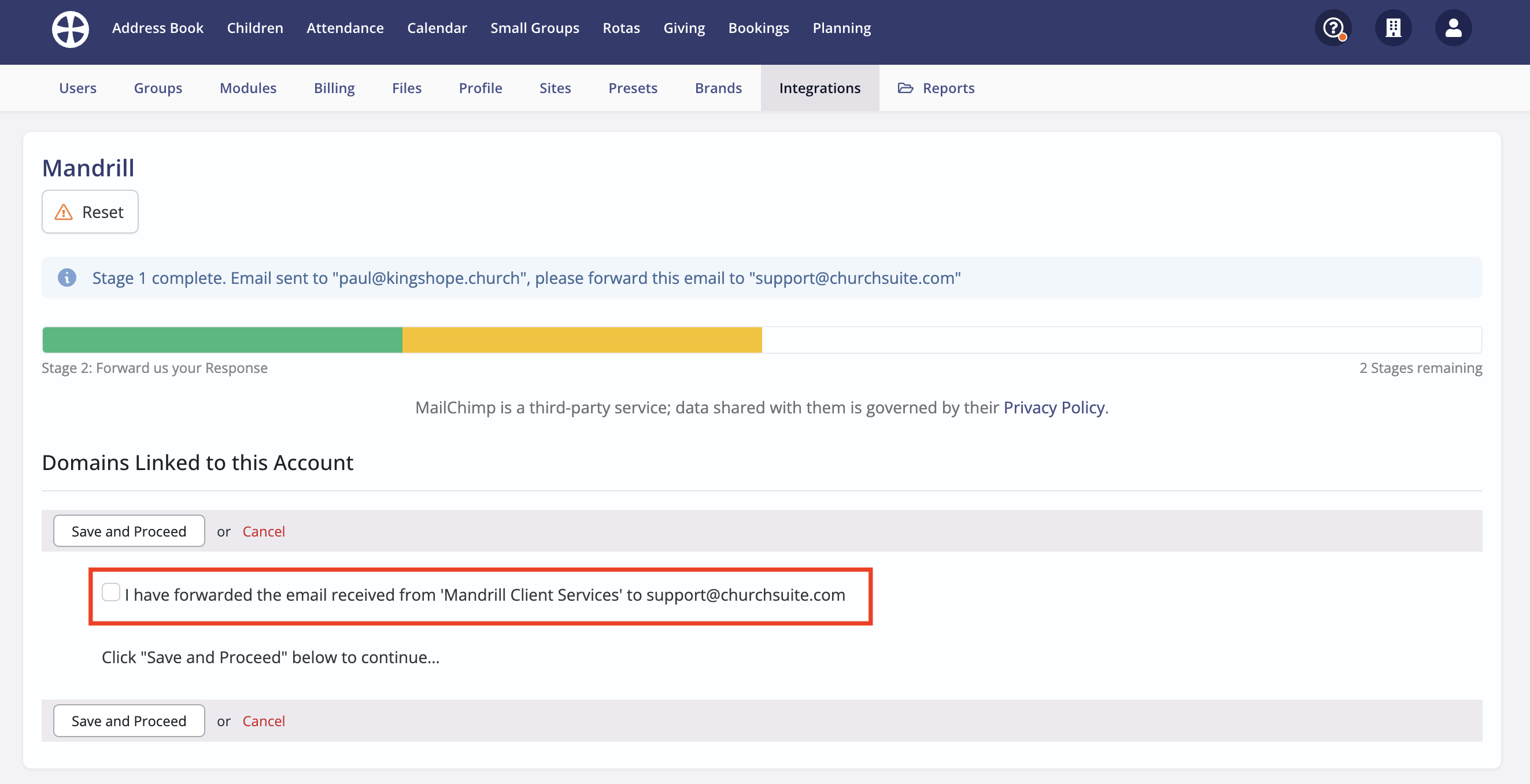Switch to the Modules tab
The width and height of the screenshot is (1530, 784).
point(248,88)
